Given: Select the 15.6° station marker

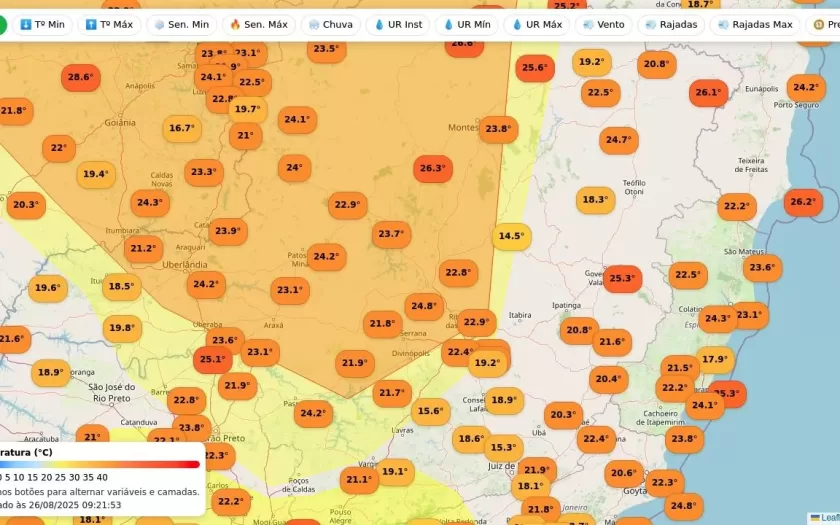Looking at the screenshot, I should click(x=430, y=410).
